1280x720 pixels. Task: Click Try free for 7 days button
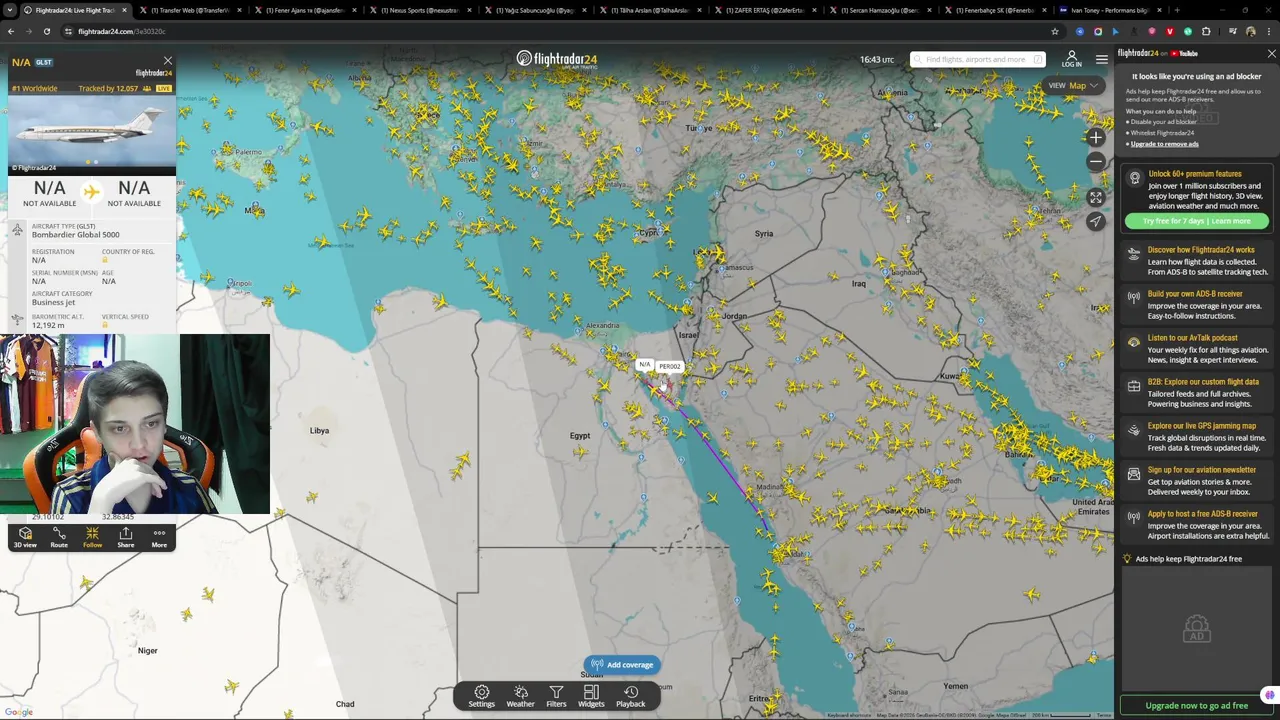coord(1196,221)
